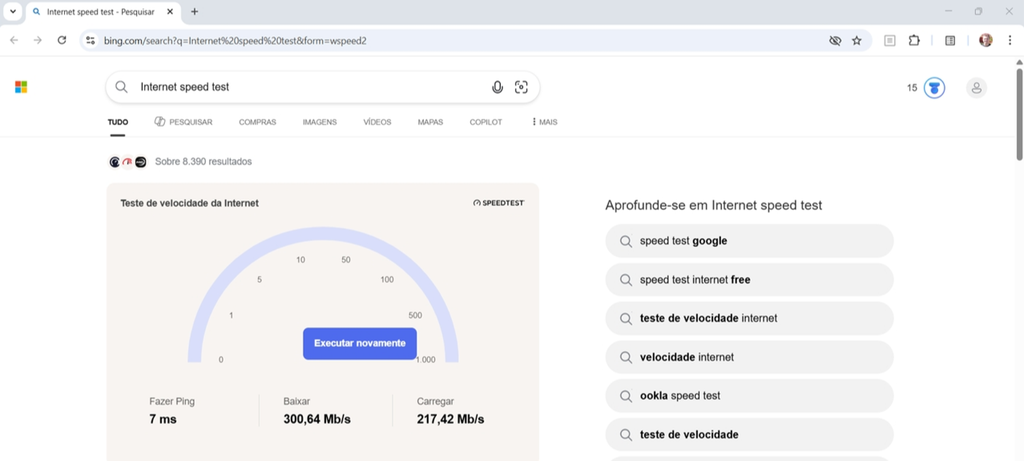Restore down the browser window
Image resolution: width=1024 pixels, height=461 pixels.
[978, 11]
